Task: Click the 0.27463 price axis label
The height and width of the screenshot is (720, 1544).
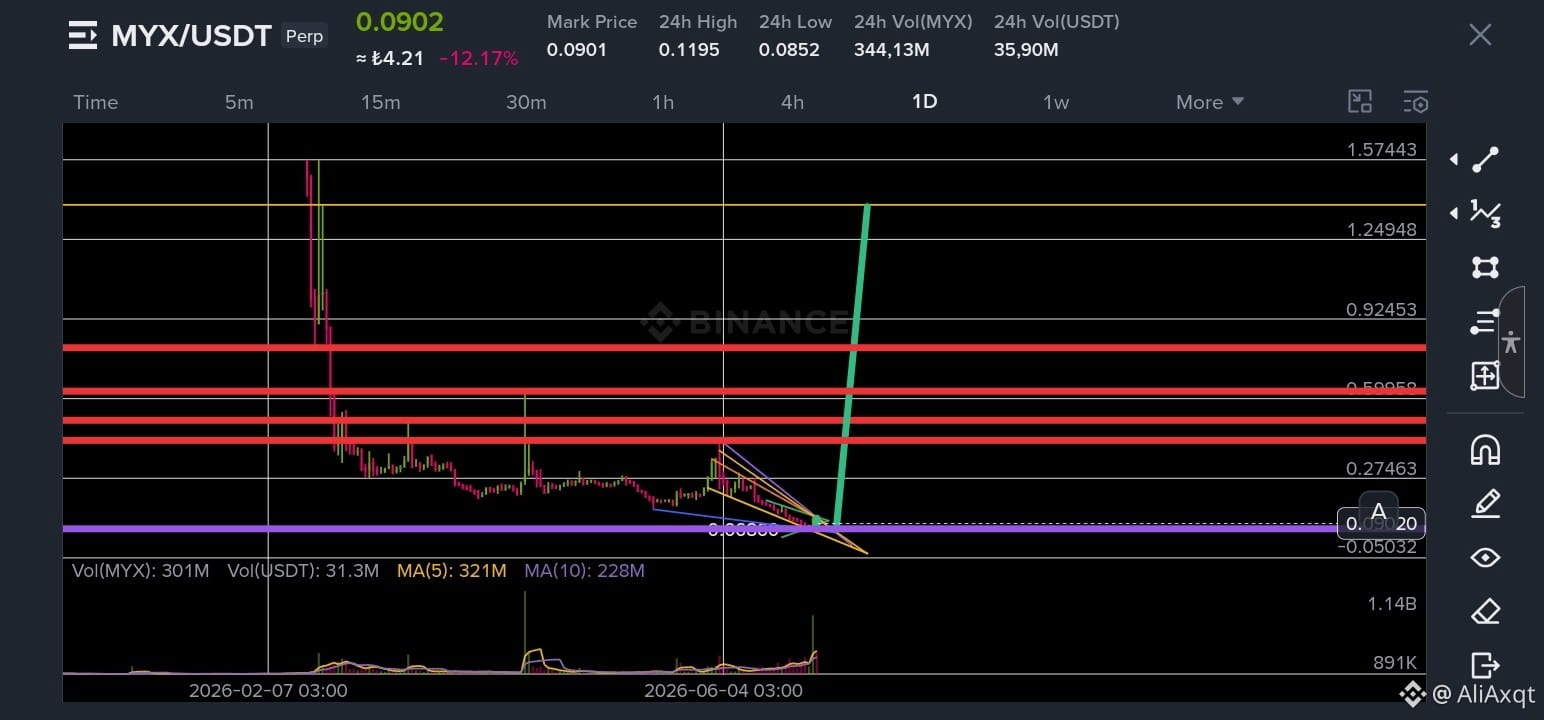Action: (1382, 469)
